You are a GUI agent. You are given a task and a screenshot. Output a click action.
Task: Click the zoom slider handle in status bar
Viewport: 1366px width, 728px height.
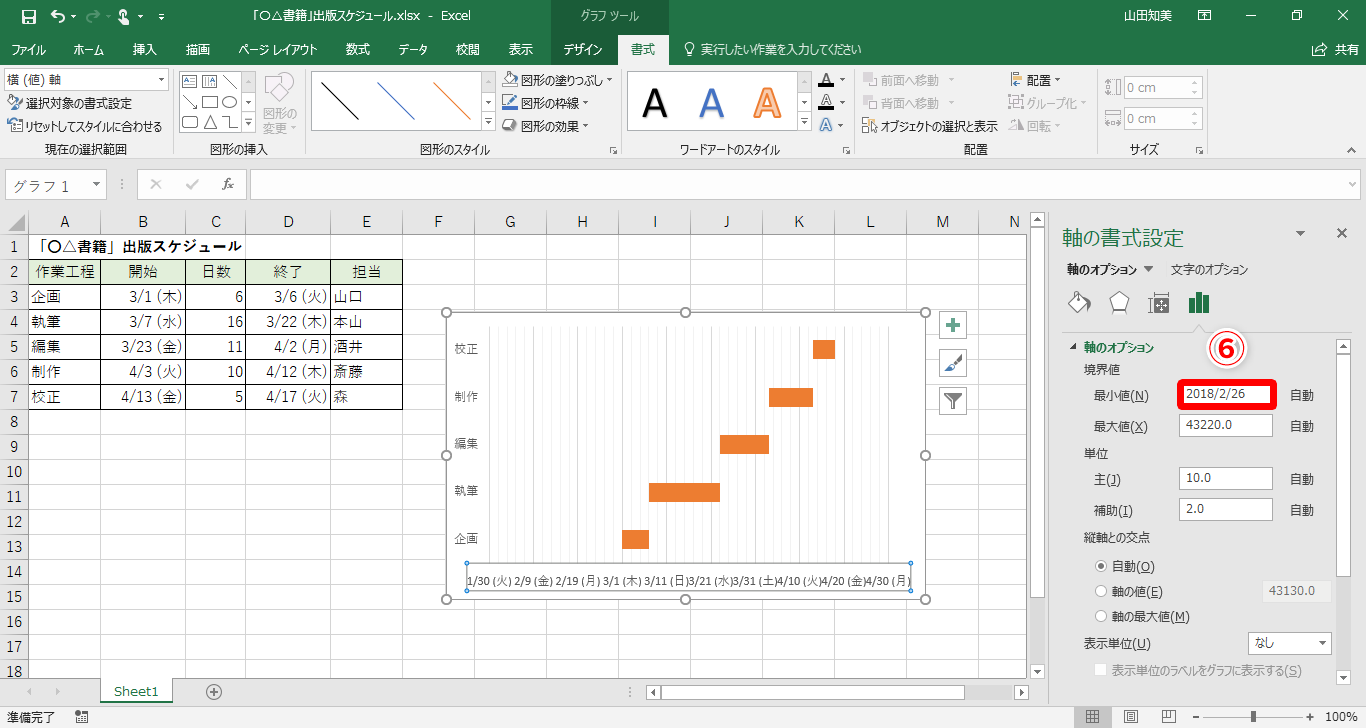coord(1253,717)
